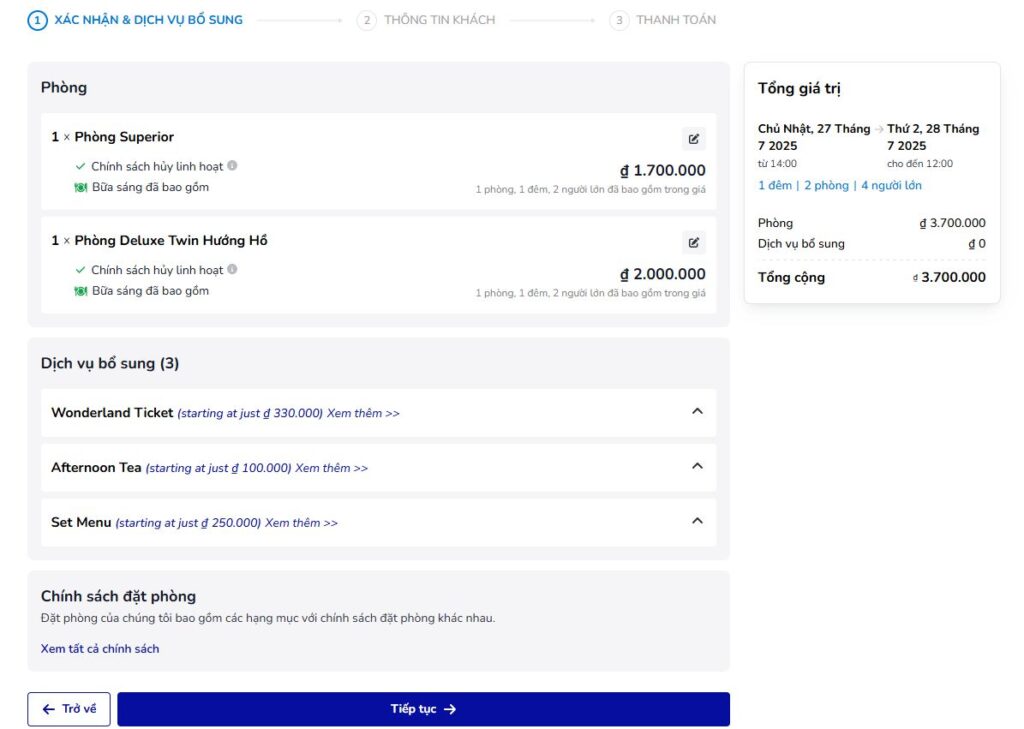Expand the Afternoon Tea service
This screenshot has width=1024, height=729.
(697, 466)
